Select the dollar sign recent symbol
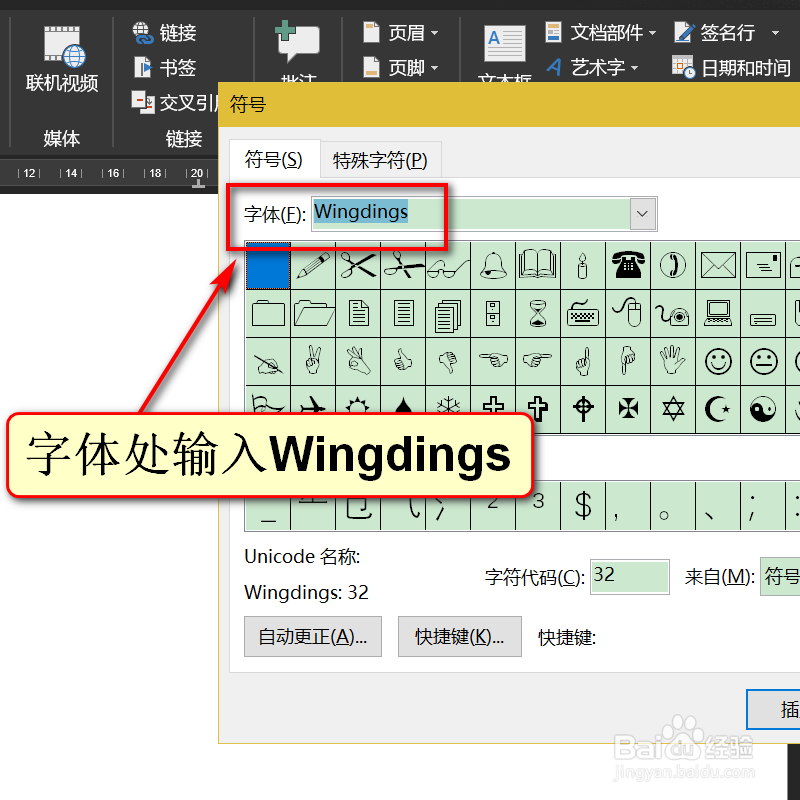This screenshot has height=800, width=800. click(583, 506)
